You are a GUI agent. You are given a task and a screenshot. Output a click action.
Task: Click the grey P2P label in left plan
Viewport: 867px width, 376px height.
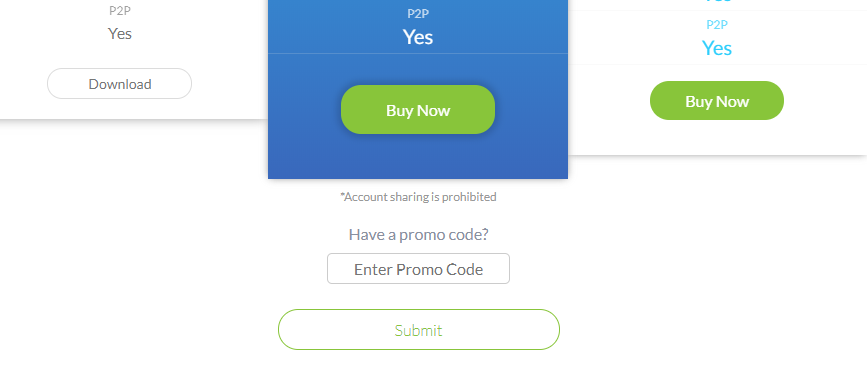pyautogui.click(x=120, y=11)
